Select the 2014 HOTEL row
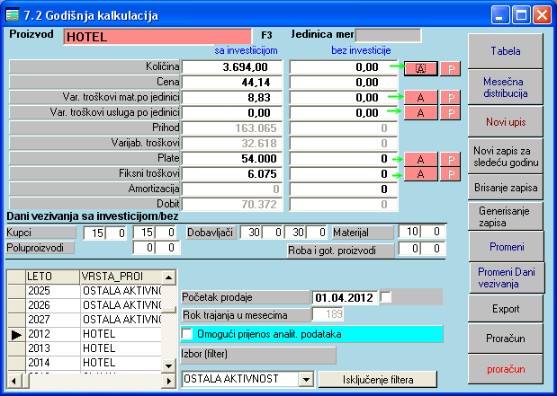The height and width of the screenshot is (396, 557). [x=85, y=363]
